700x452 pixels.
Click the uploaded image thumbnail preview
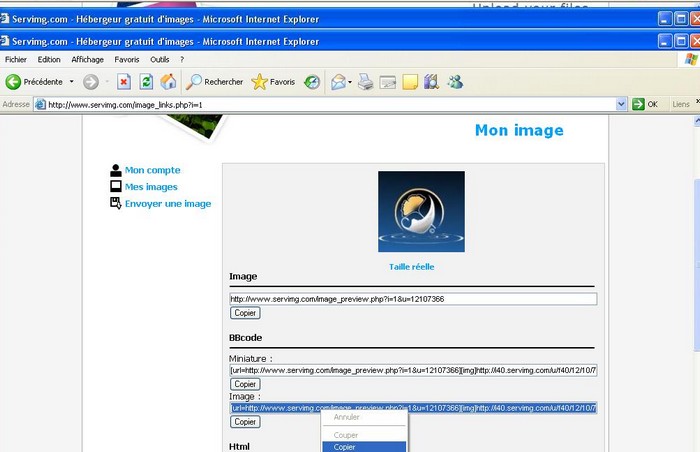(x=421, y=211)
